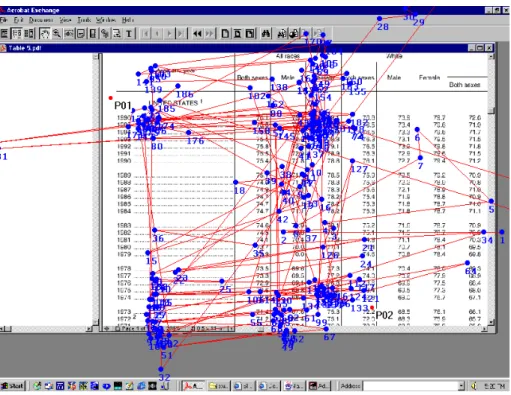Open the View menu

(x=65, y=20)
